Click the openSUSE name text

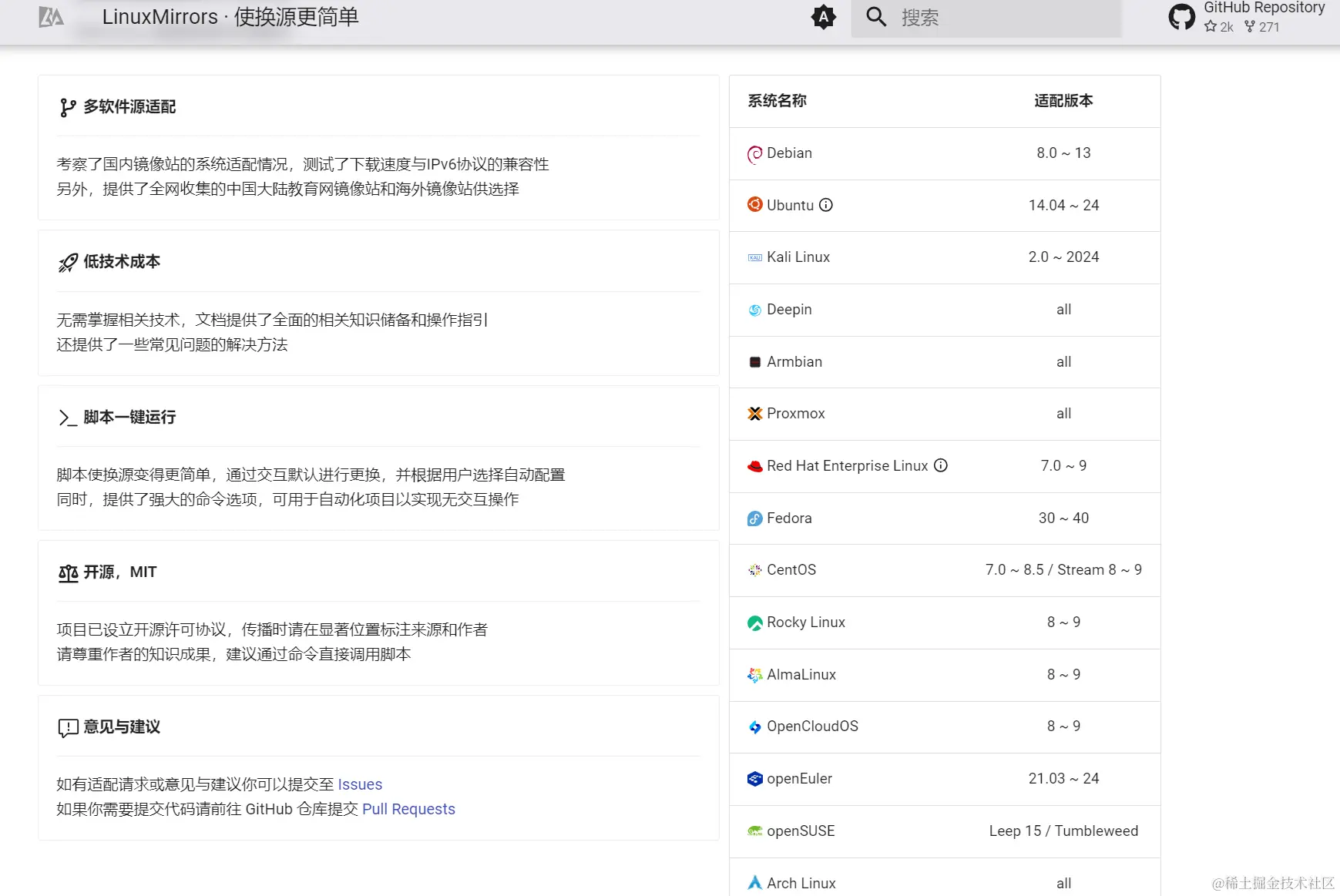tap(801, 831)
